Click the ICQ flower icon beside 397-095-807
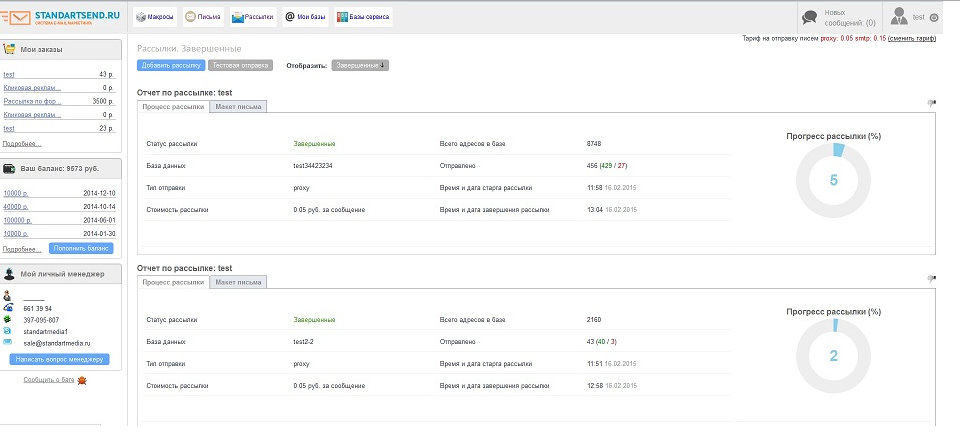Screen dimensions: 960x436 pyautogui.click(x=7, y=320)
